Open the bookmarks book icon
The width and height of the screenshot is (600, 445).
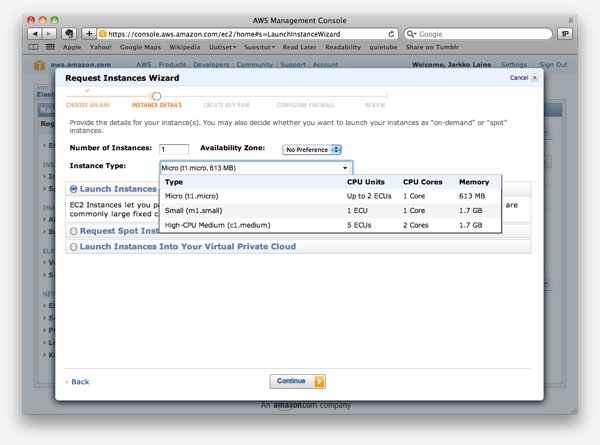coord(35,46)
